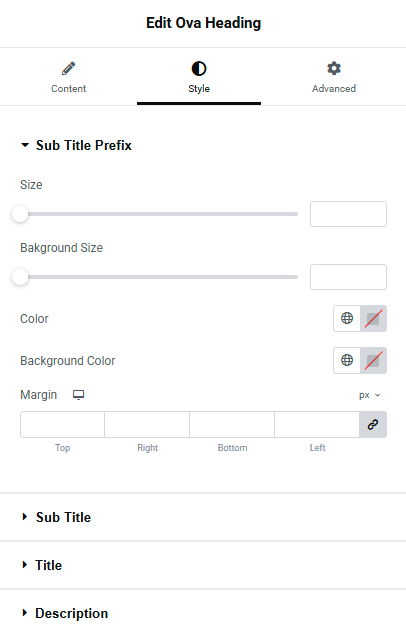Open the Background Color picker swatch
Viewport: 406px width, 636px height.
(x=374, y=360)
